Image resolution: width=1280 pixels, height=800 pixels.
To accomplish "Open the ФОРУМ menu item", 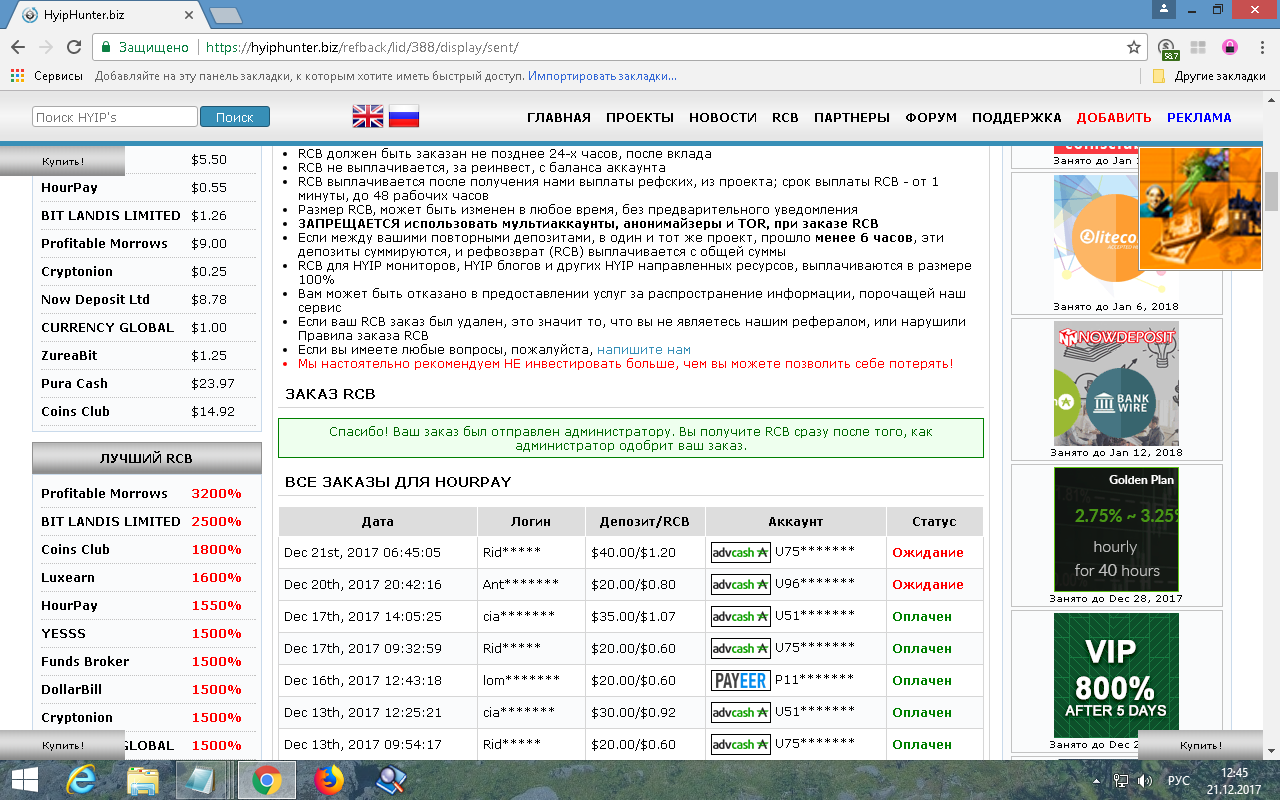I will [x=930, y=117].
